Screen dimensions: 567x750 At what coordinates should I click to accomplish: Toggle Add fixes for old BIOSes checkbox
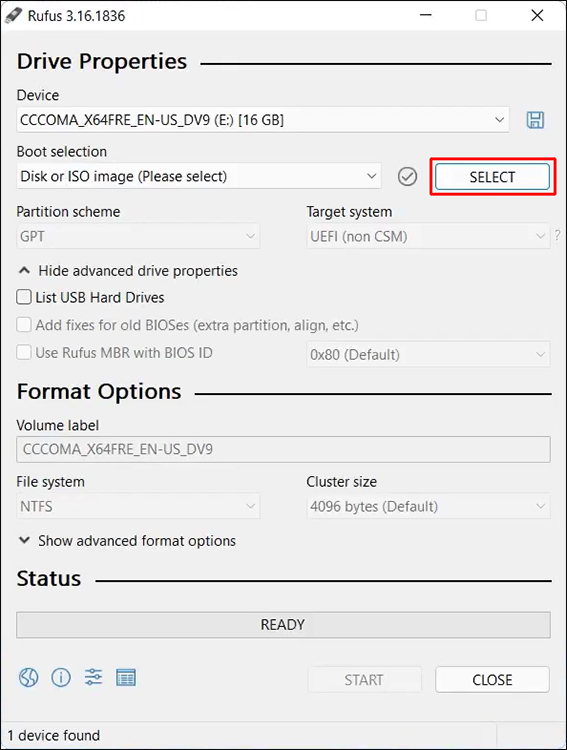(x=24, y=325)
